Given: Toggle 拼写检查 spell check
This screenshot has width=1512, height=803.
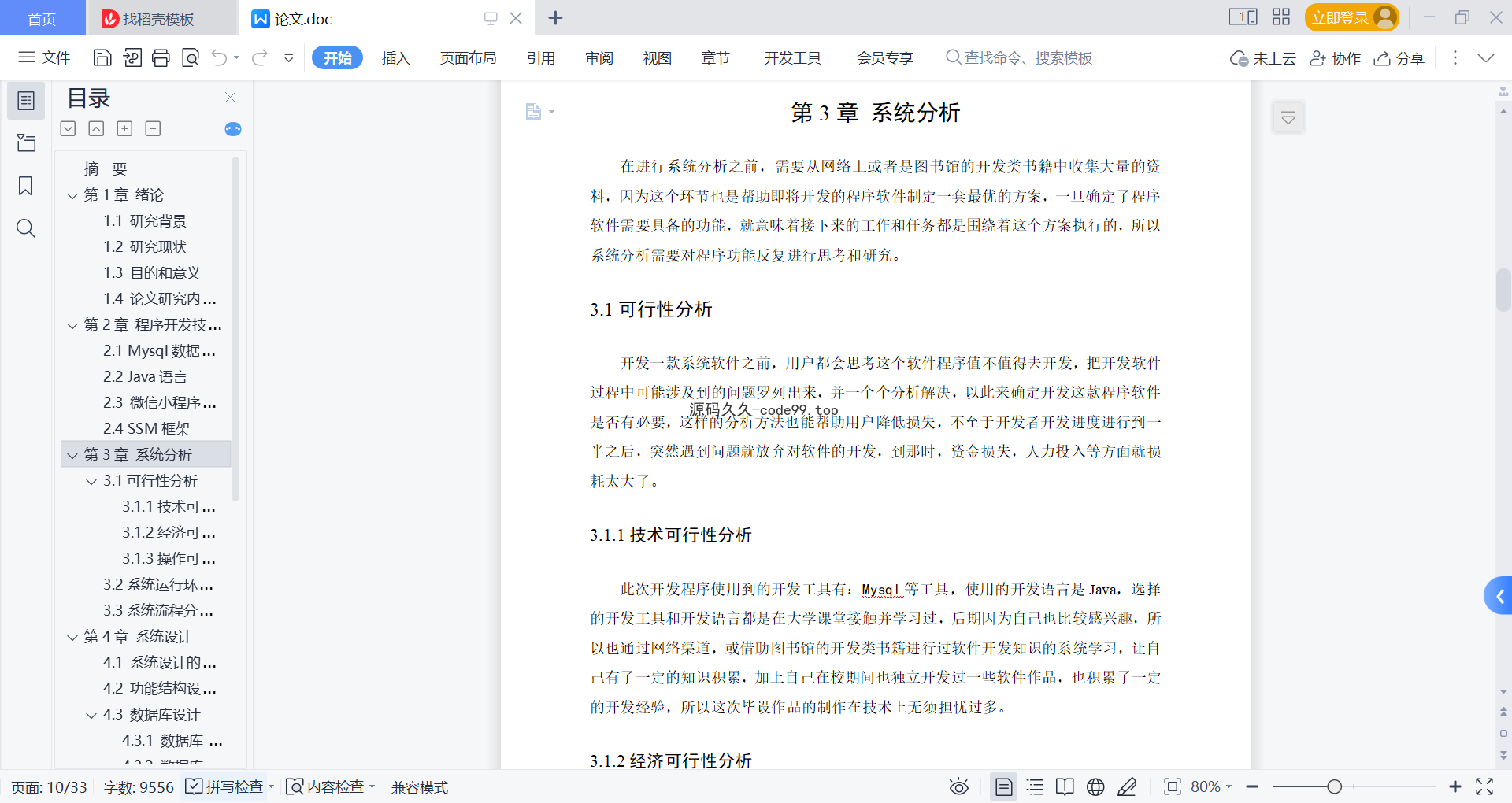Looking at the screenshot, I should pyautogui.click(x=225, y=786).
